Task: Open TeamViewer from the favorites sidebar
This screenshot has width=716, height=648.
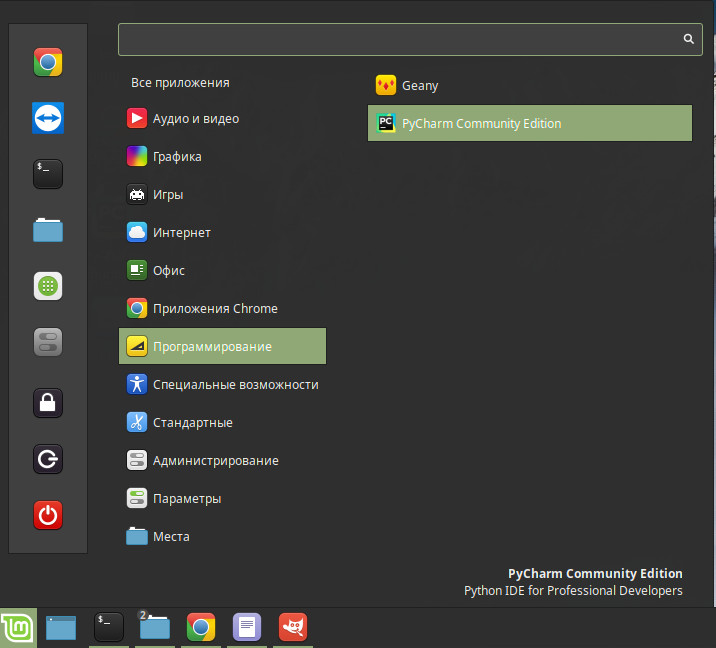Action: [48, 118]
